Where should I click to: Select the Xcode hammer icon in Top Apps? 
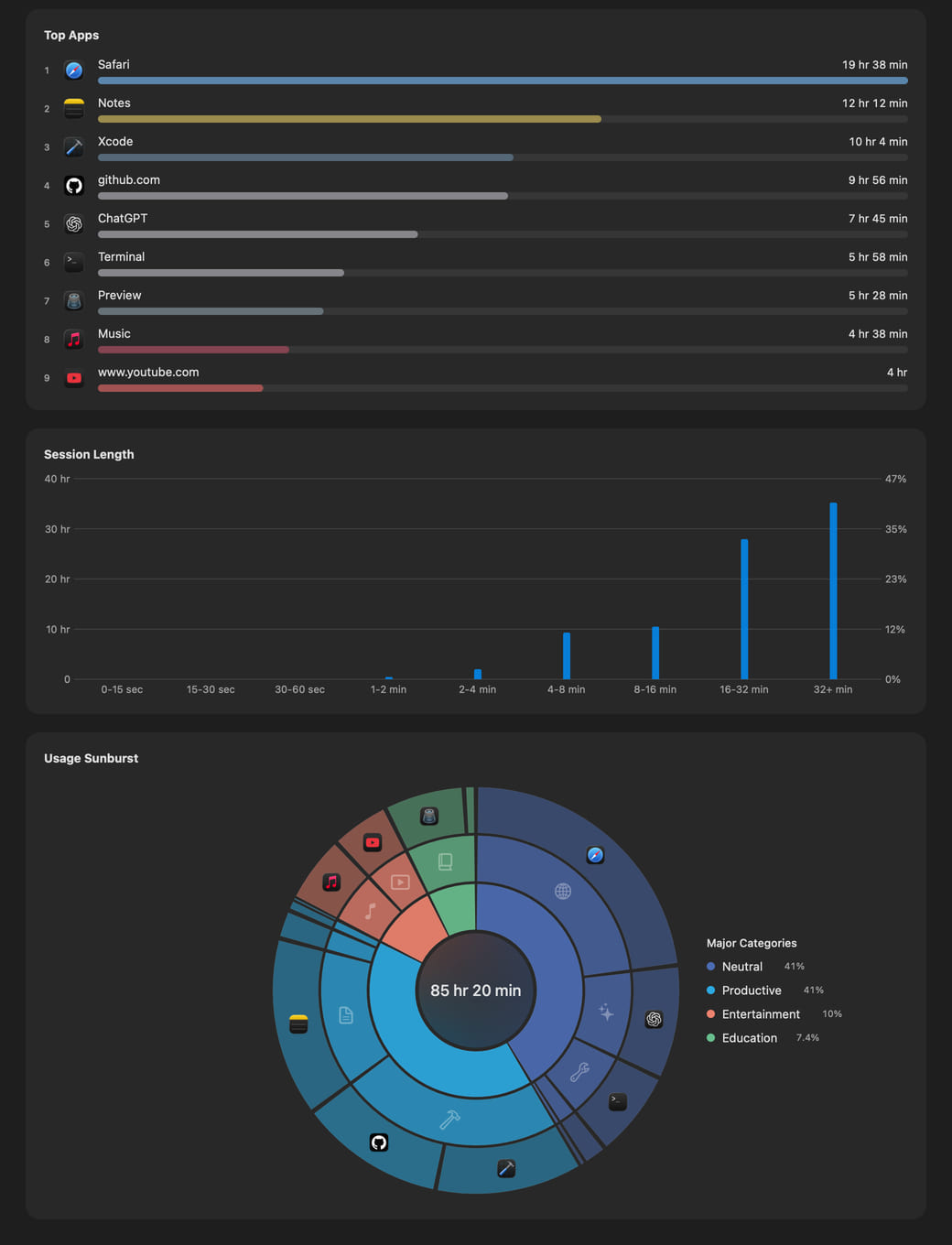tap(74, 147)
